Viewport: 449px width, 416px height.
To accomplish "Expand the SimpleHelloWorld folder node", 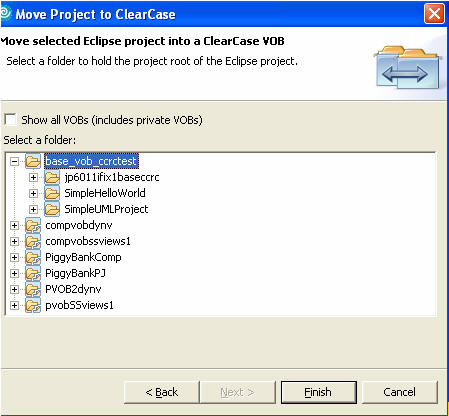I will point(33,193).
